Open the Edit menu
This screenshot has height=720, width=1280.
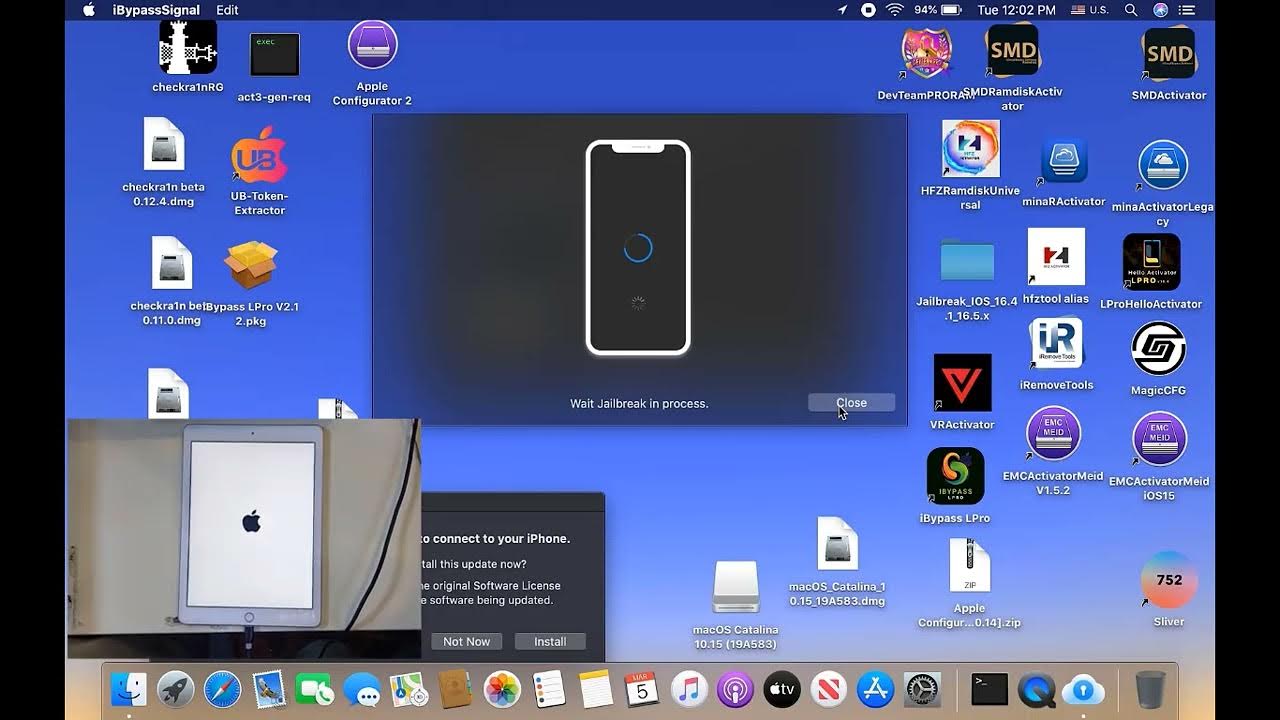click(227, 10)
